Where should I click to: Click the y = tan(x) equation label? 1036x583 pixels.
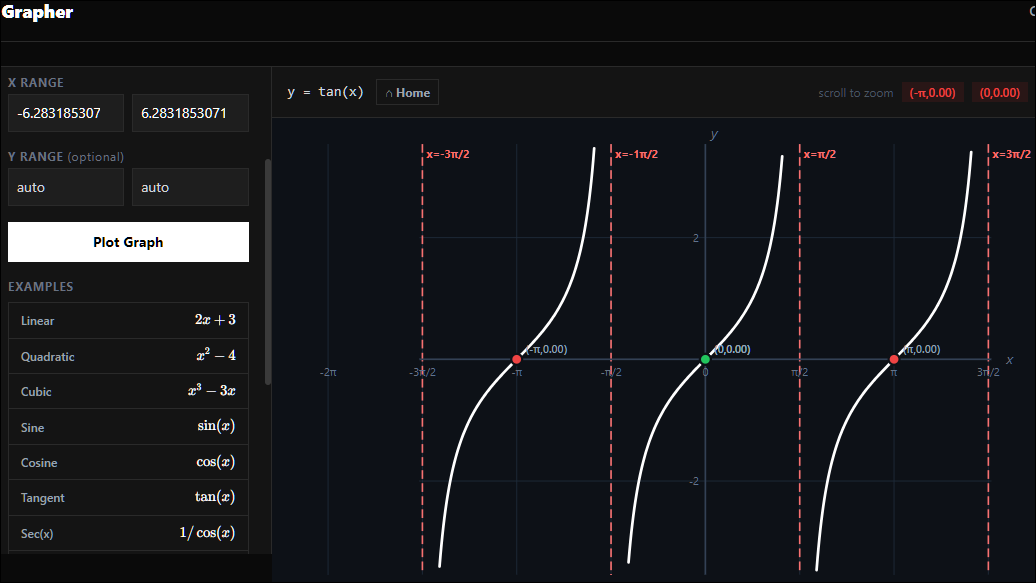point(325,92)
